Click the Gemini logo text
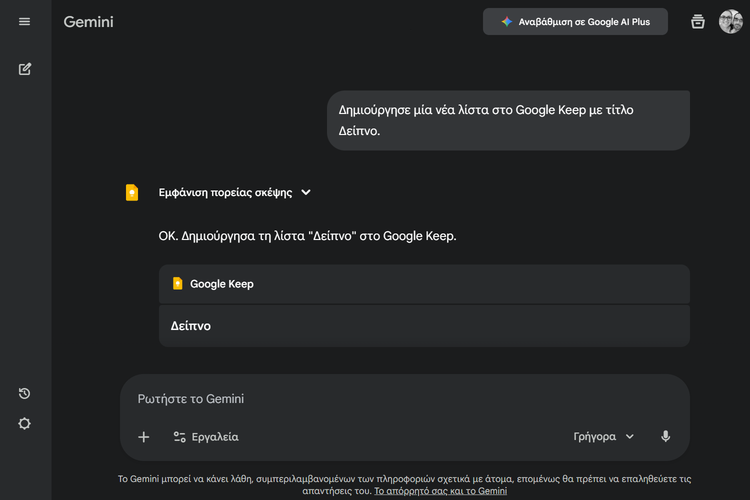Image resolution: width=750 pixels, height=500 pixels. tap(89, 22)
